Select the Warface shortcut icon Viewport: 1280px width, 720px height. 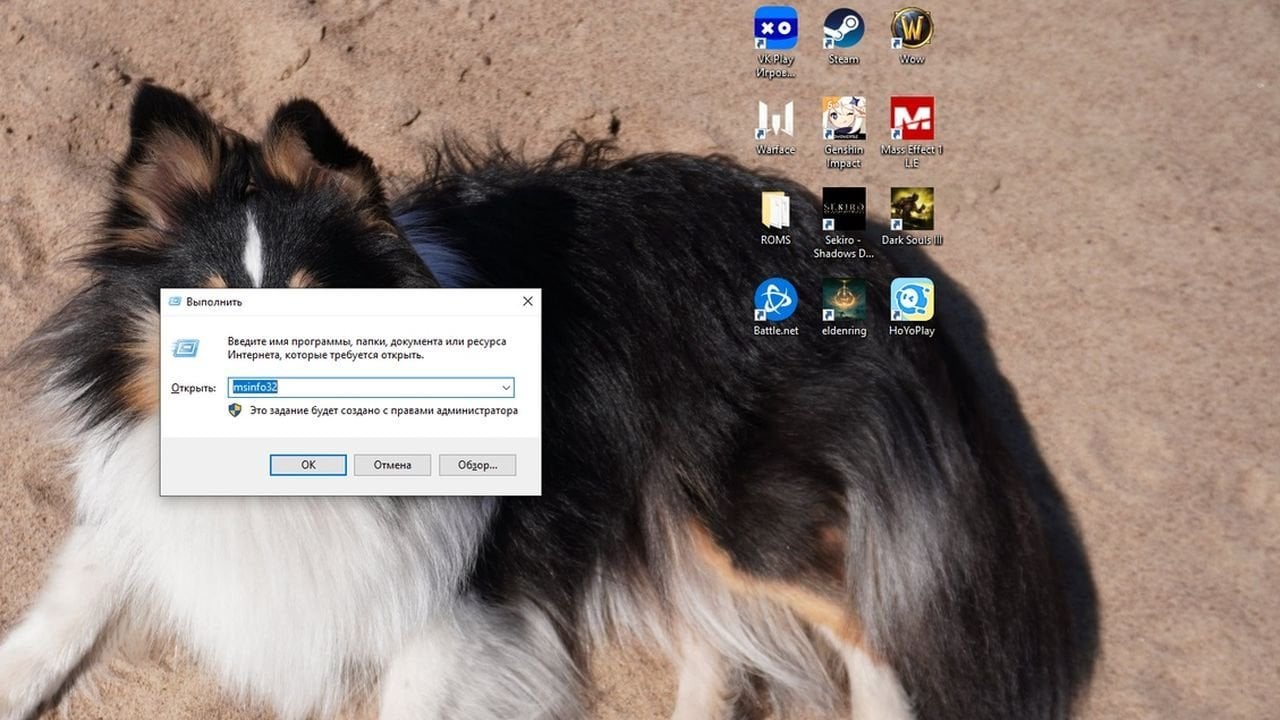click(775, 119)
